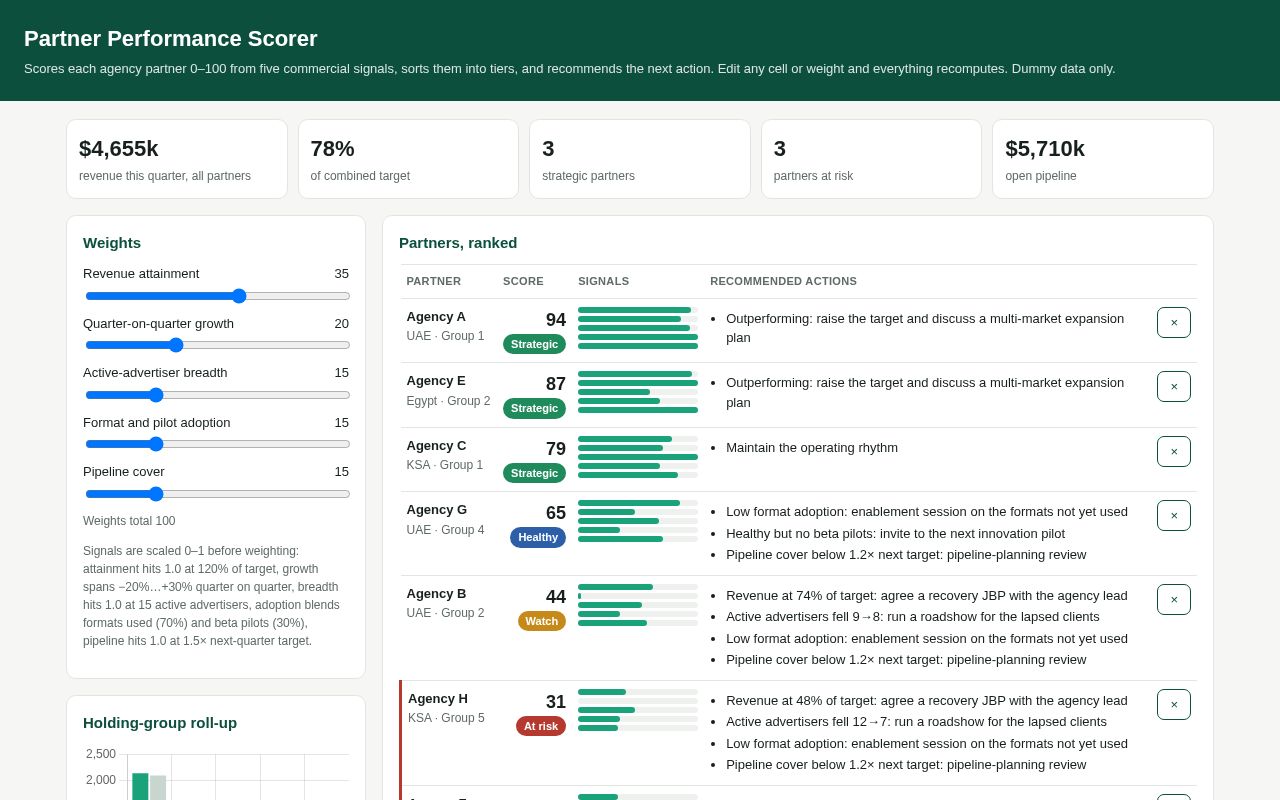Click Agency B's score of 44

coord(556,597)
